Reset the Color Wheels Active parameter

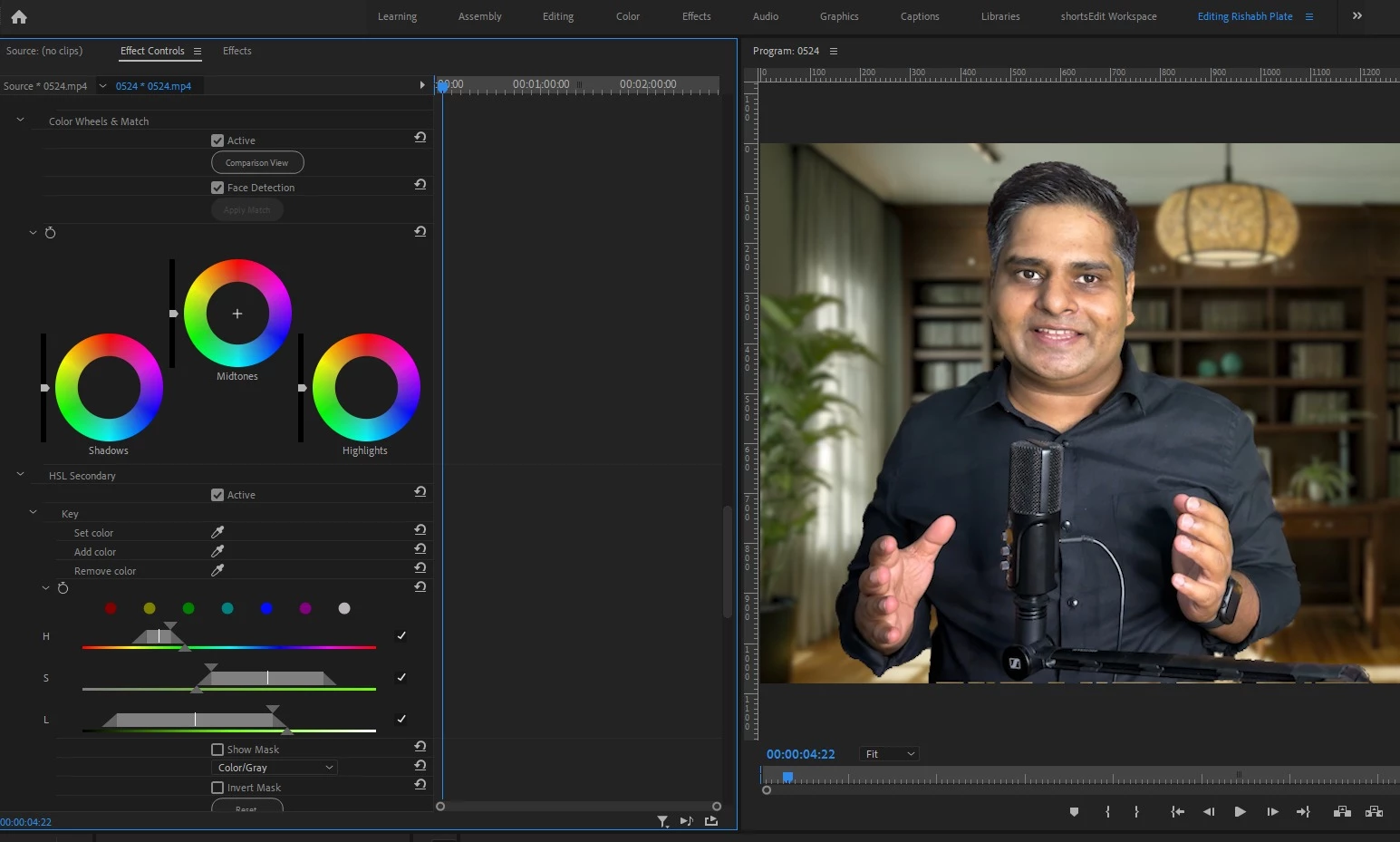[x=420, y=138]
